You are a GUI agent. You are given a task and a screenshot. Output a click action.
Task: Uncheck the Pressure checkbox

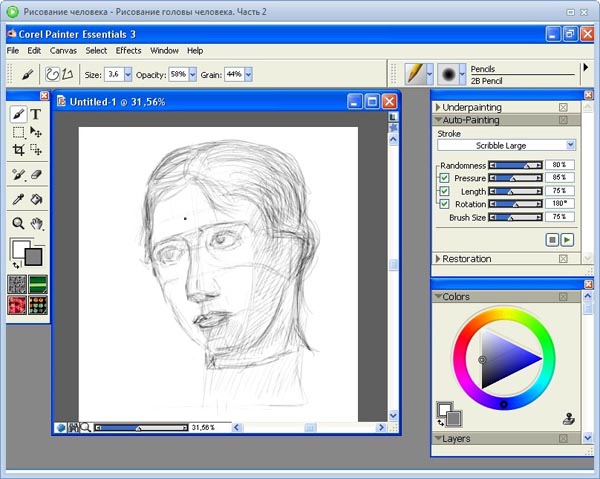pos(444,178)
